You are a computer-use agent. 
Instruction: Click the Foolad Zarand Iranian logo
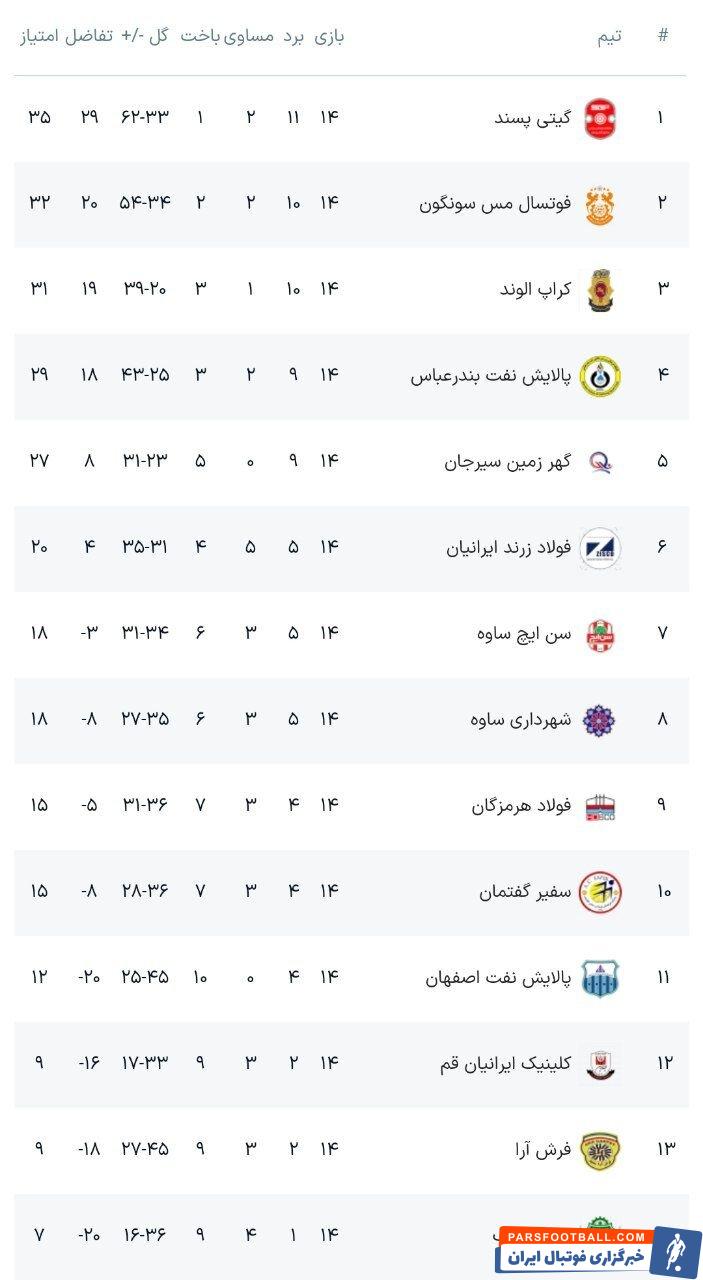[x=599, y=548]
